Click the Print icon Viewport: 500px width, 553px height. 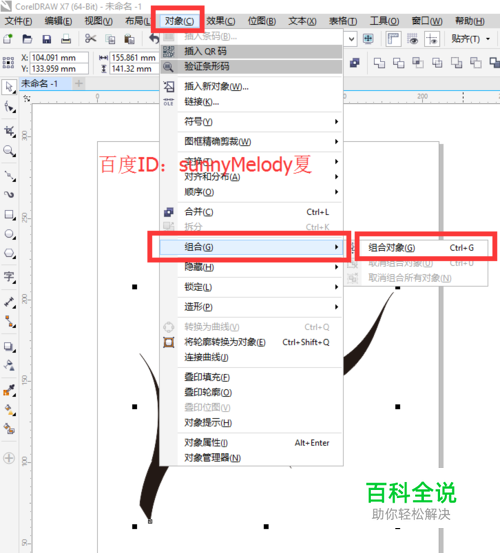(x=66, y=39)
